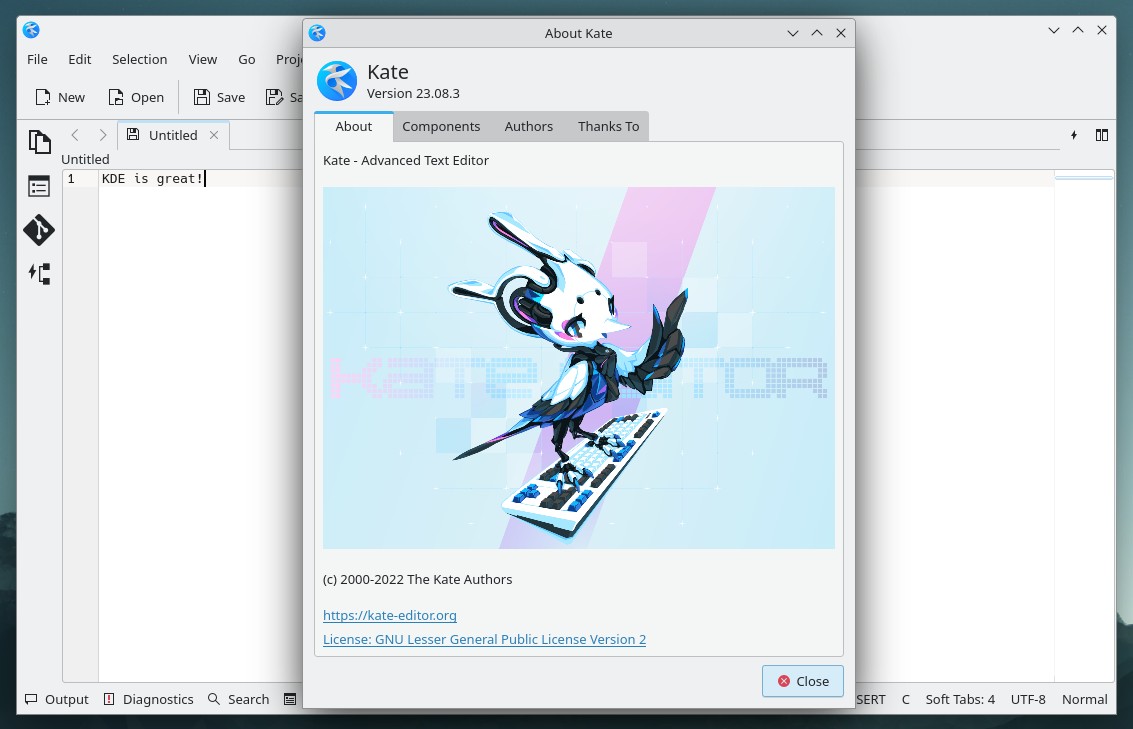Click the Untitled path label above the editor
Viewport: 1133px width, 729px height.
coord(85,159)
